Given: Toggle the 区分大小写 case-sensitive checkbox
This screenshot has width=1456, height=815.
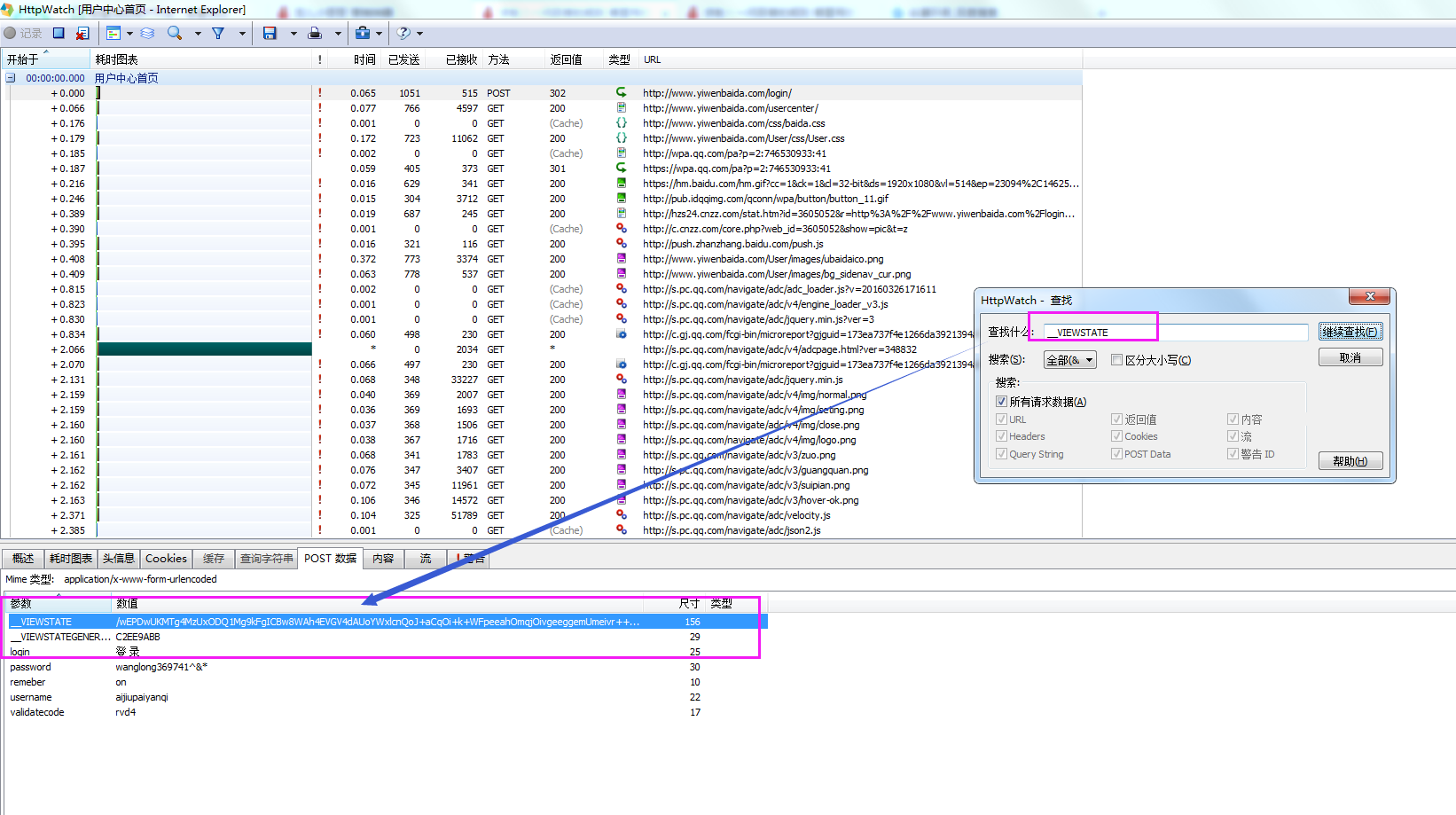Looking at the screenshot, I should coord(1117,360).
